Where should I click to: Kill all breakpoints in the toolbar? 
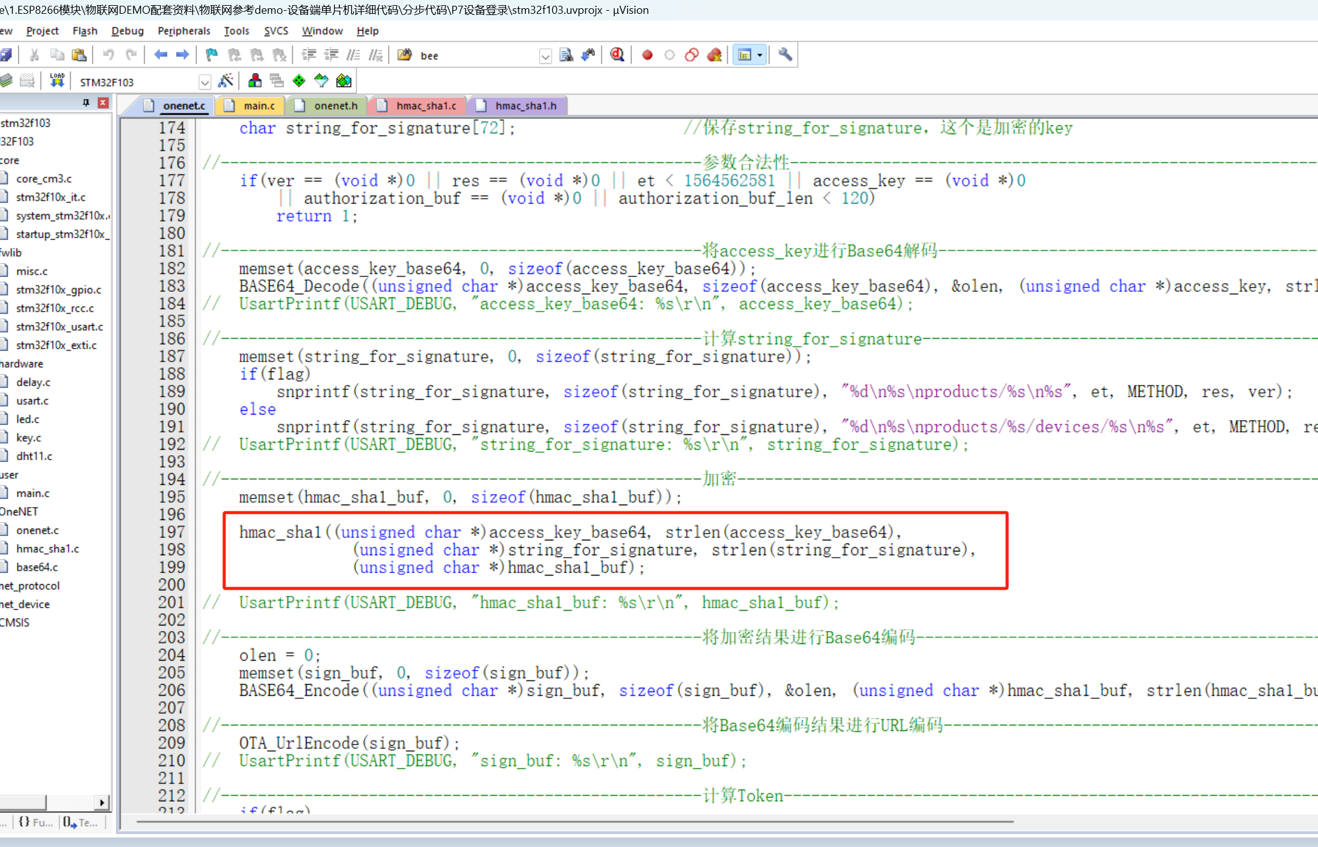[714, 55]
